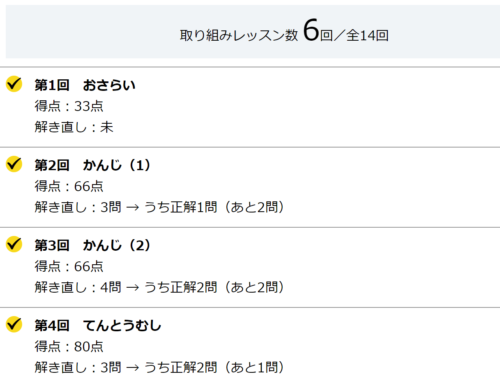Click the 解き直し：未 status text

pos(74,127)
